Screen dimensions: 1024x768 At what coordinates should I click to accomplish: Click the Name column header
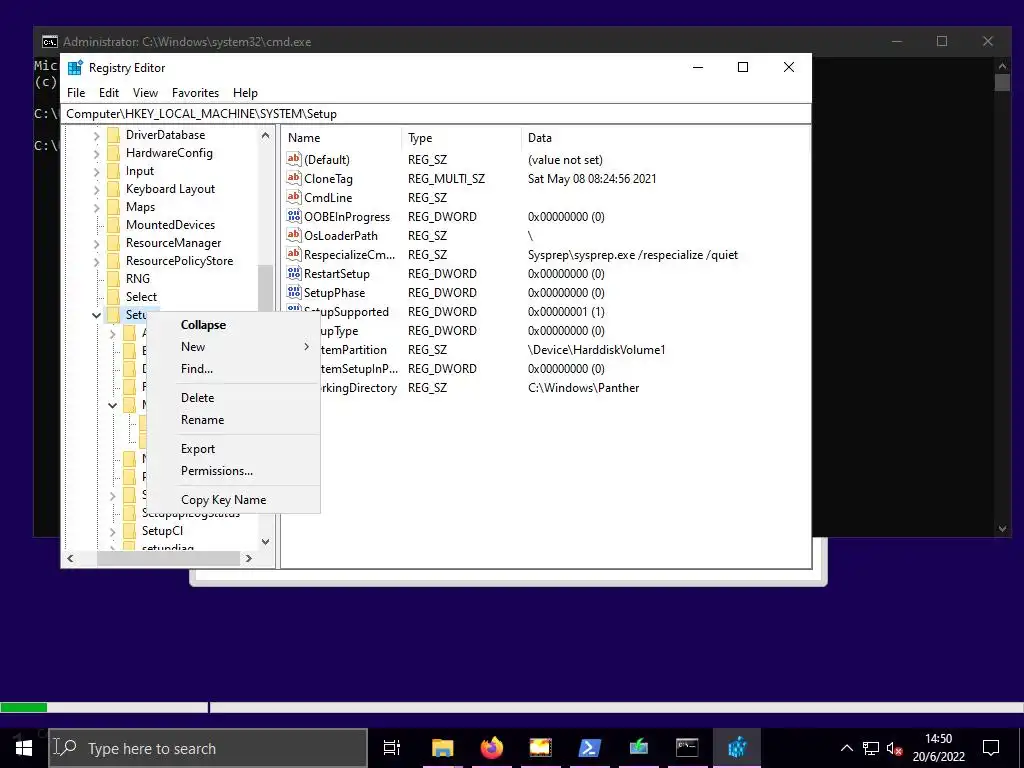click(342, 138)
